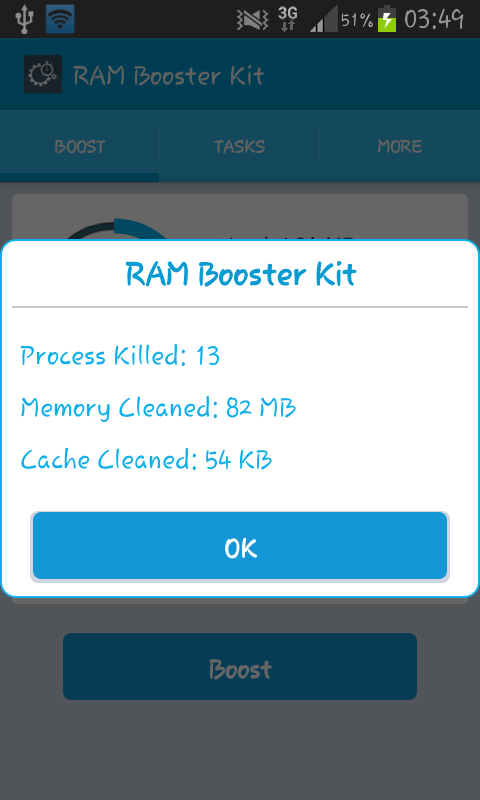This screenshot has width=480, height=800.
Task: Tap the USB connection status icon
Action: coord(23,19)
